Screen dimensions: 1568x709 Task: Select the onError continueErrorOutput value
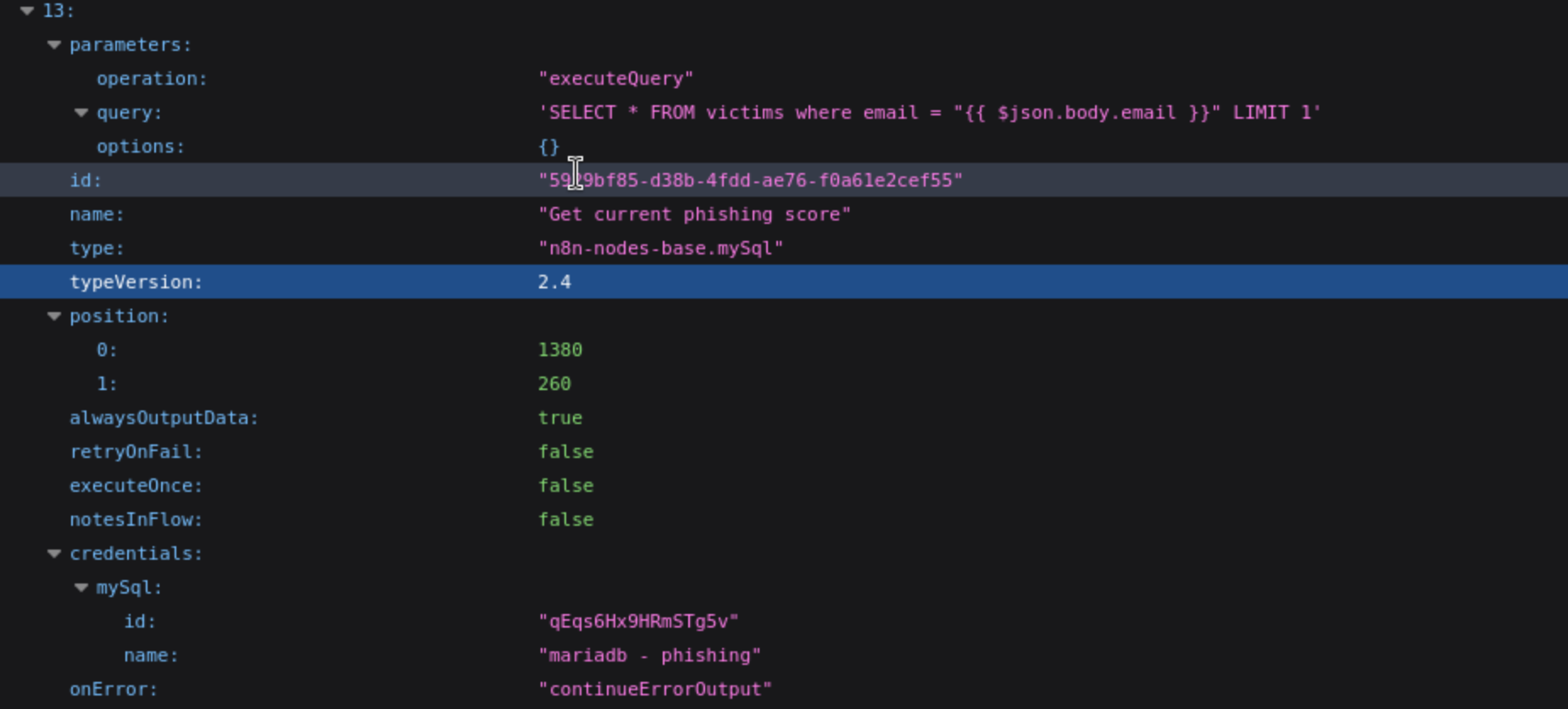coord(654,689)
